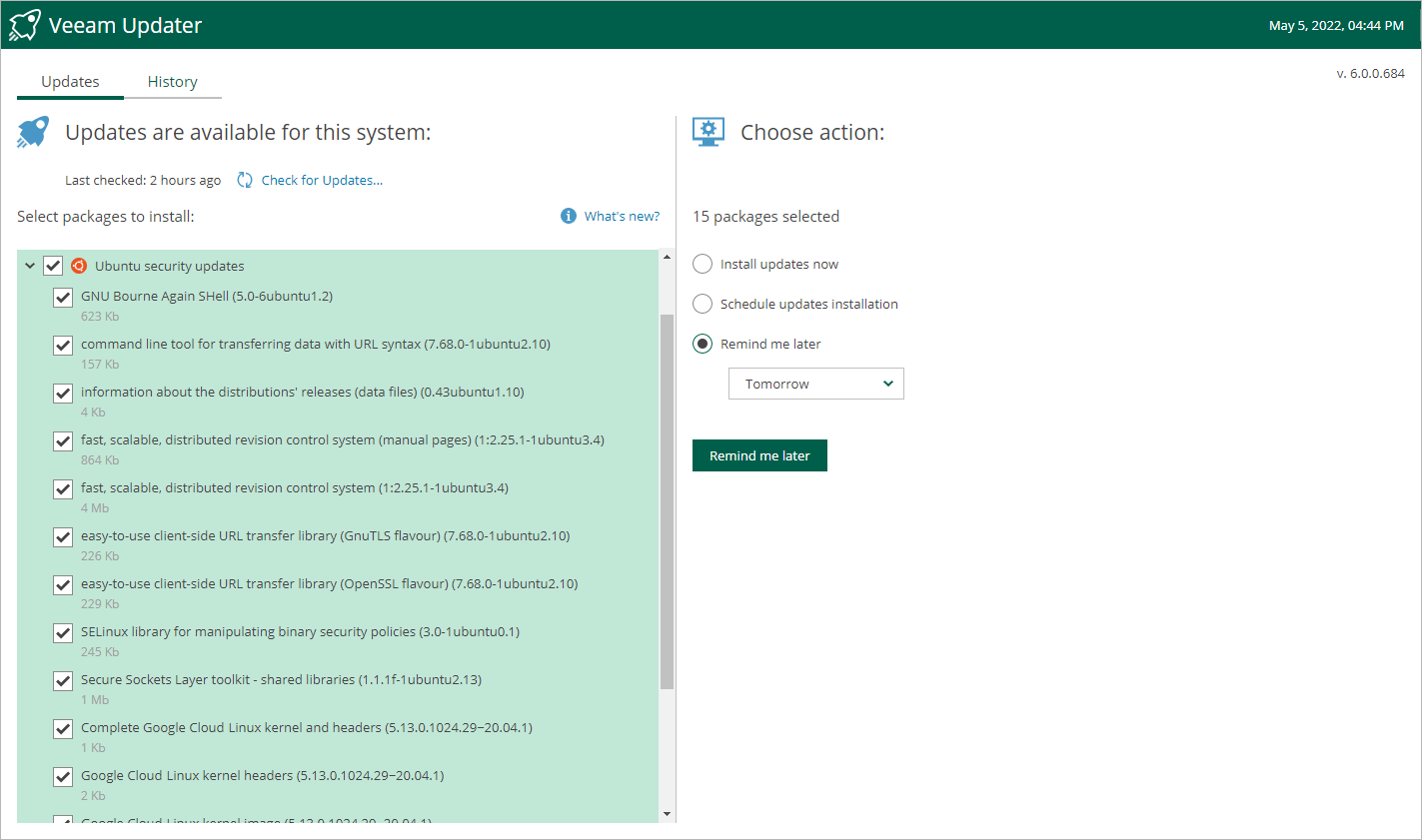Click the version number v. 6.0.0.684
This screenshot has width=1422, height=840.
click(x=1371, y=73)
